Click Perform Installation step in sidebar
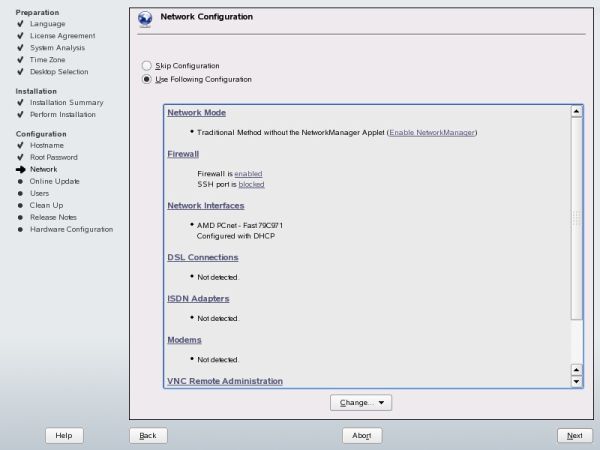600x450 pixels. (x=63, y=114)
